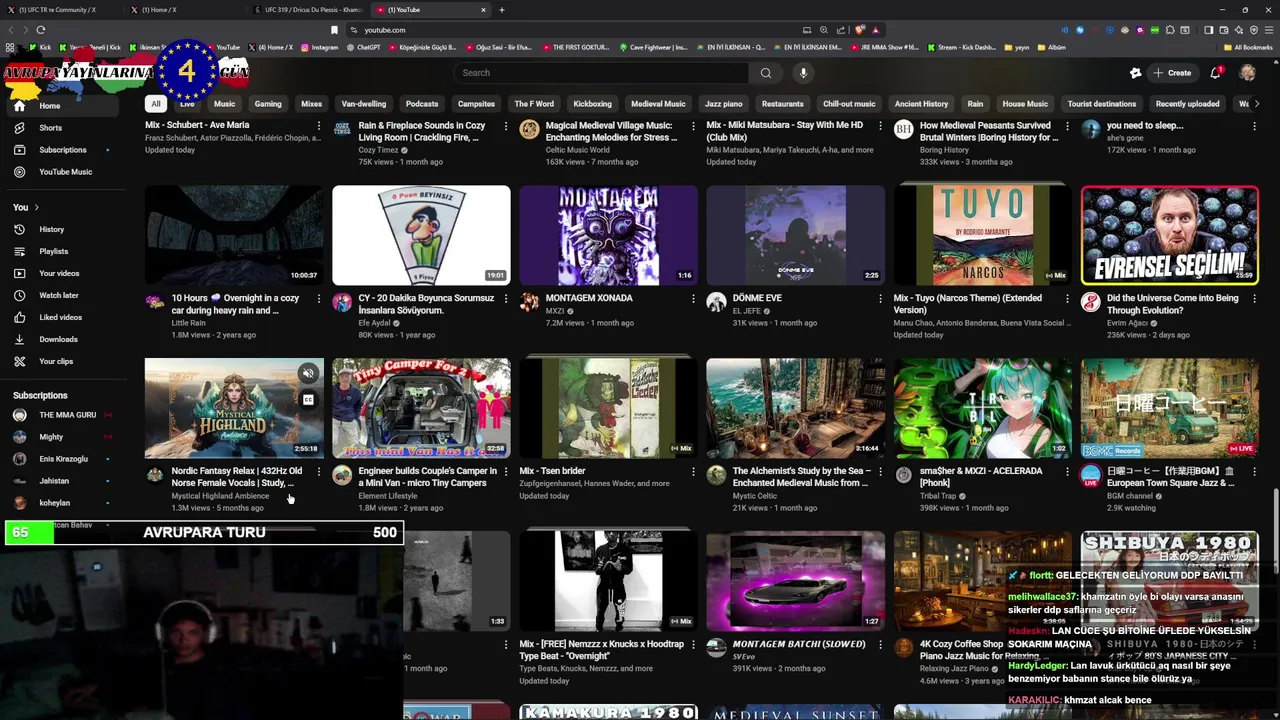Open options for Nordic Fantasy Relax video

[319, 471]
